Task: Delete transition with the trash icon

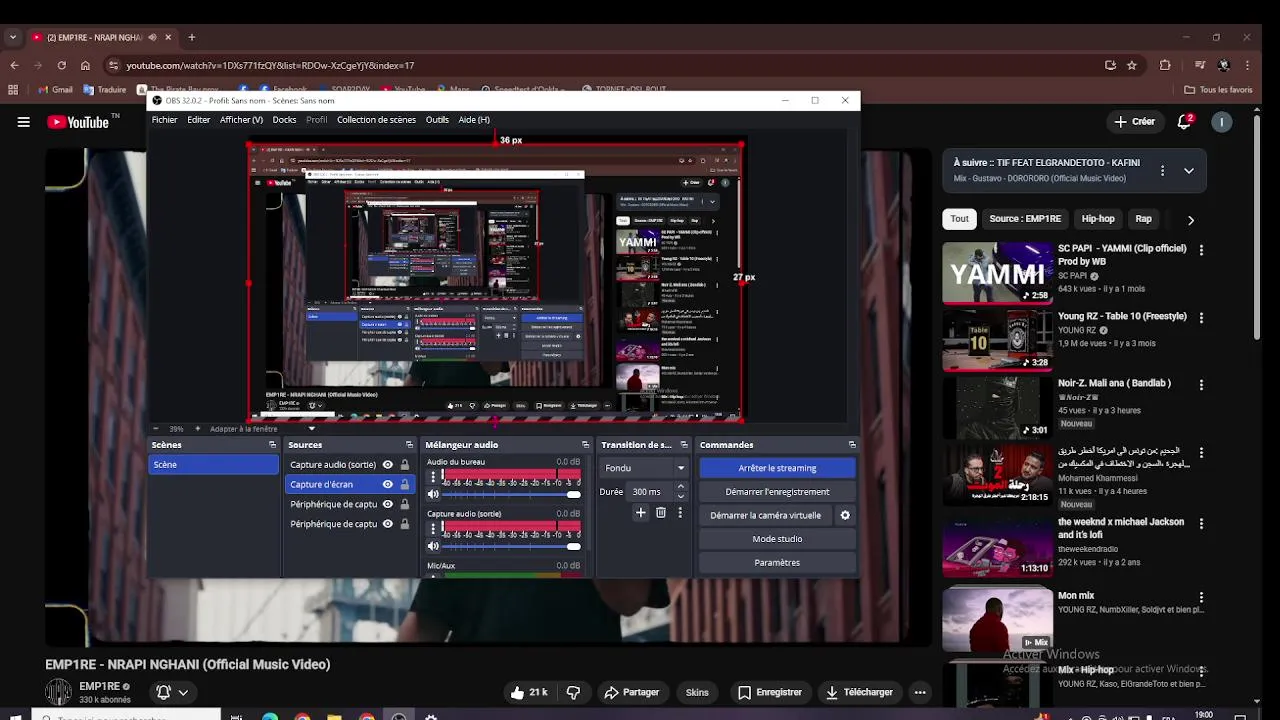Action: 661,513
